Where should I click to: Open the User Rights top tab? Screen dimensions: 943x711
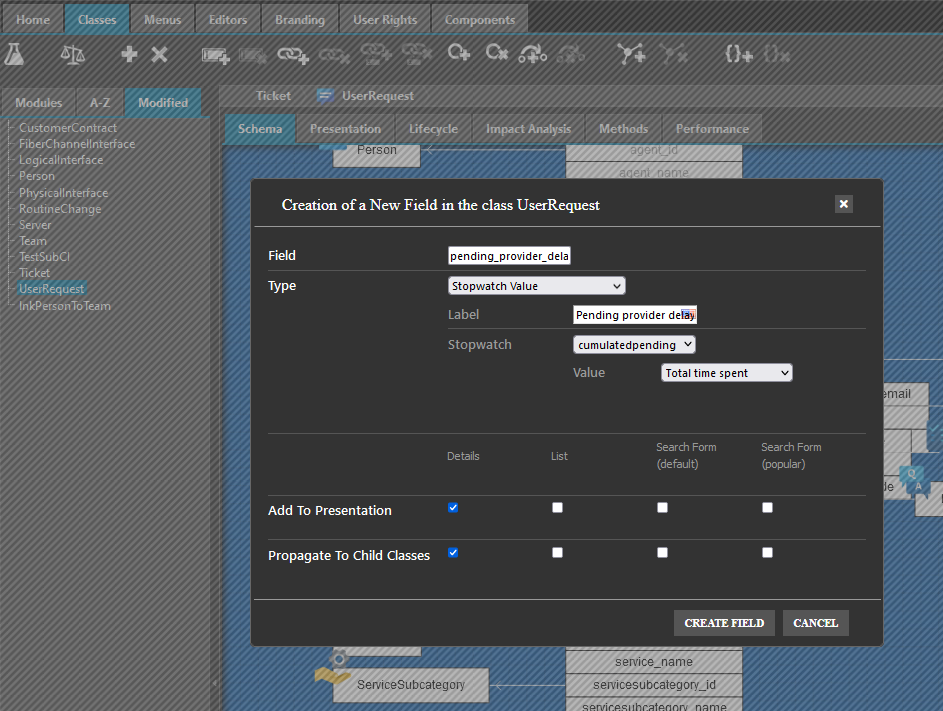[385, 19]
